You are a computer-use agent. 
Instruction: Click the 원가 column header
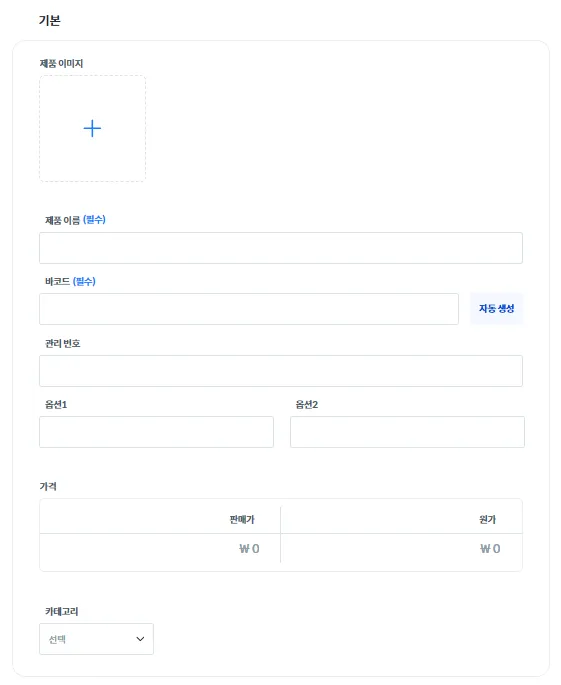(x=487, y=519)
